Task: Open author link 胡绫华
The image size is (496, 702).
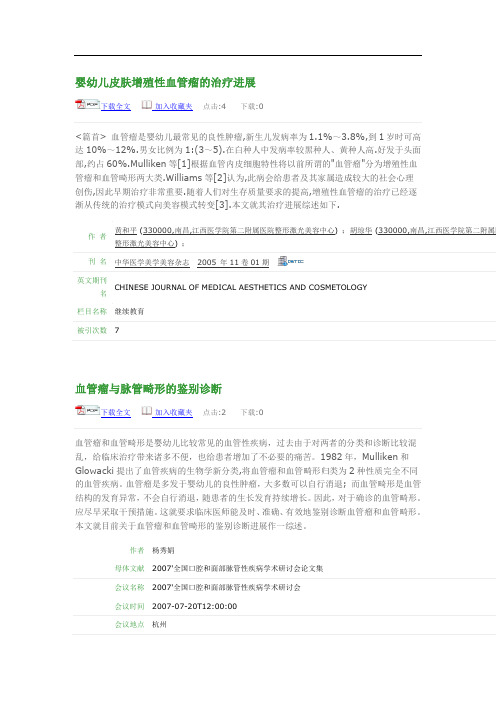Action: [361, 230]
